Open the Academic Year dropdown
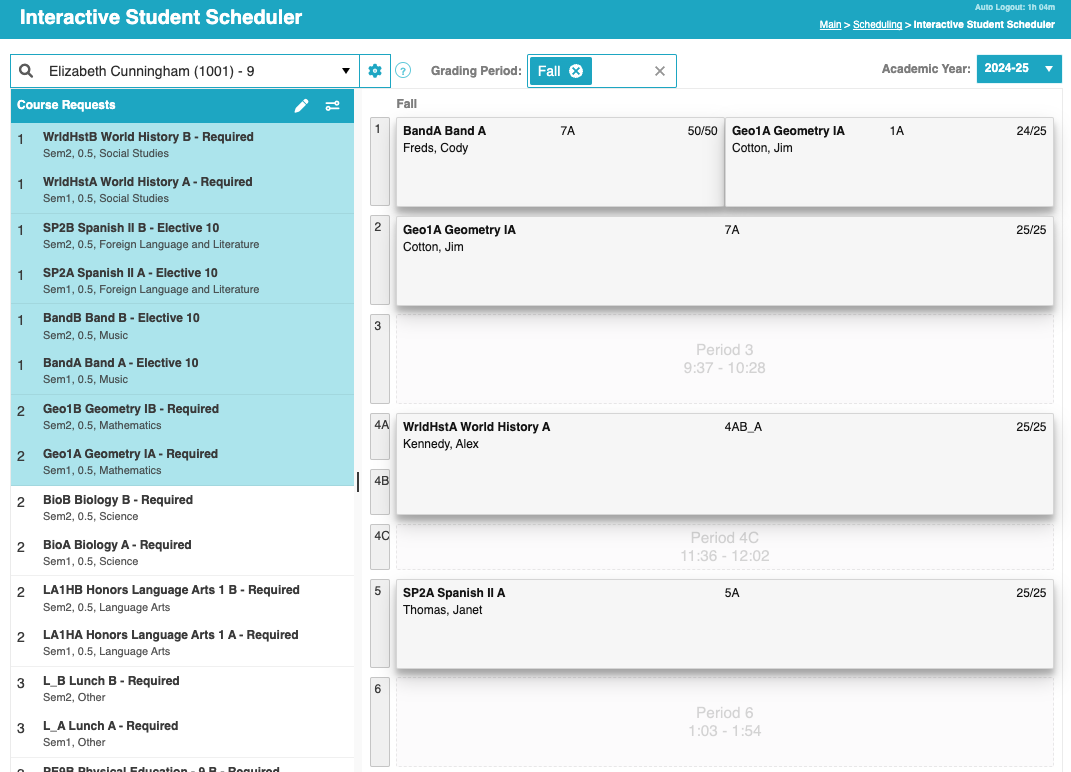1071x772 pixels. tap(1018, 69)
